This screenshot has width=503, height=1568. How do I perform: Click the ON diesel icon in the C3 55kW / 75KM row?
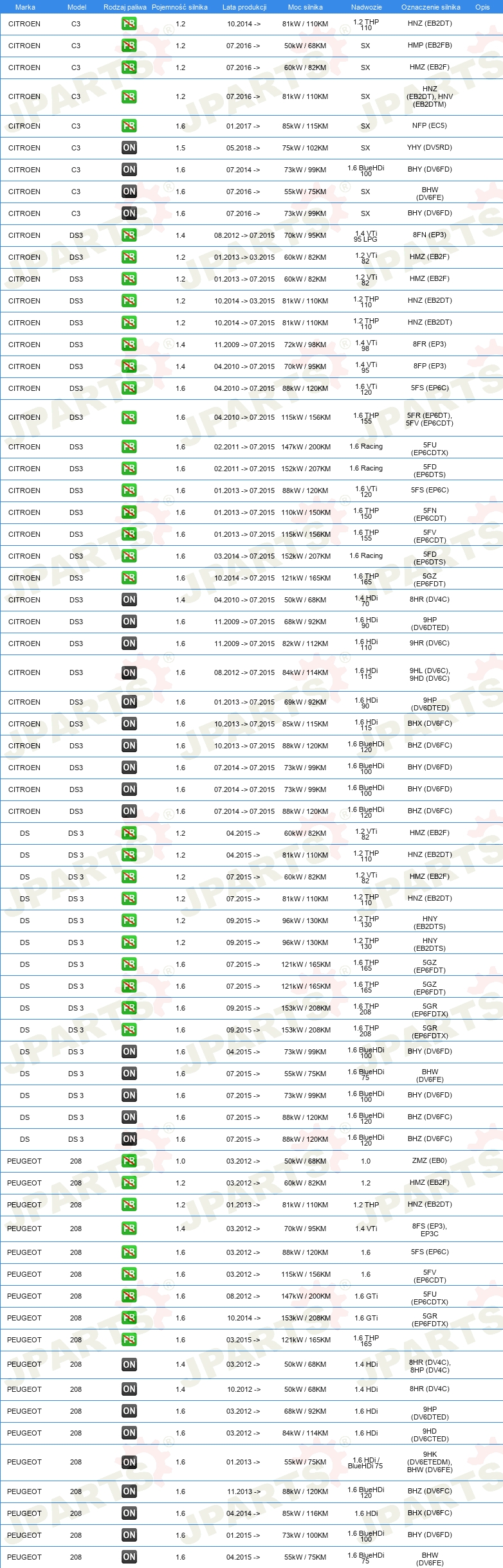129,192
